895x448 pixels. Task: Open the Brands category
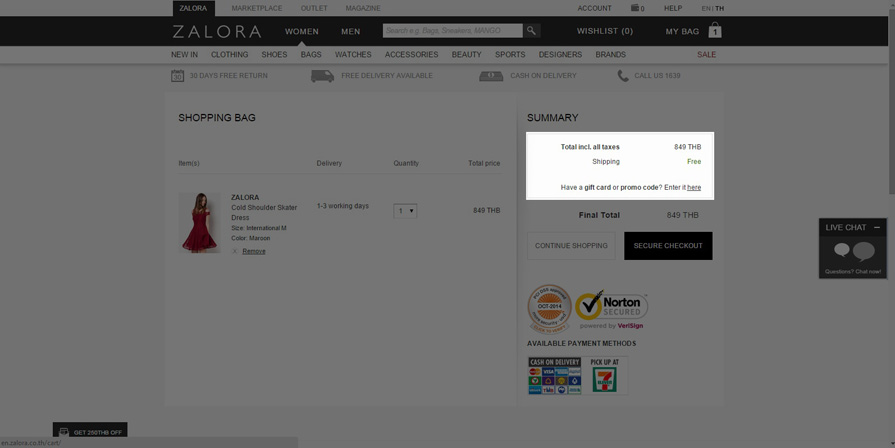pos(611,55)
